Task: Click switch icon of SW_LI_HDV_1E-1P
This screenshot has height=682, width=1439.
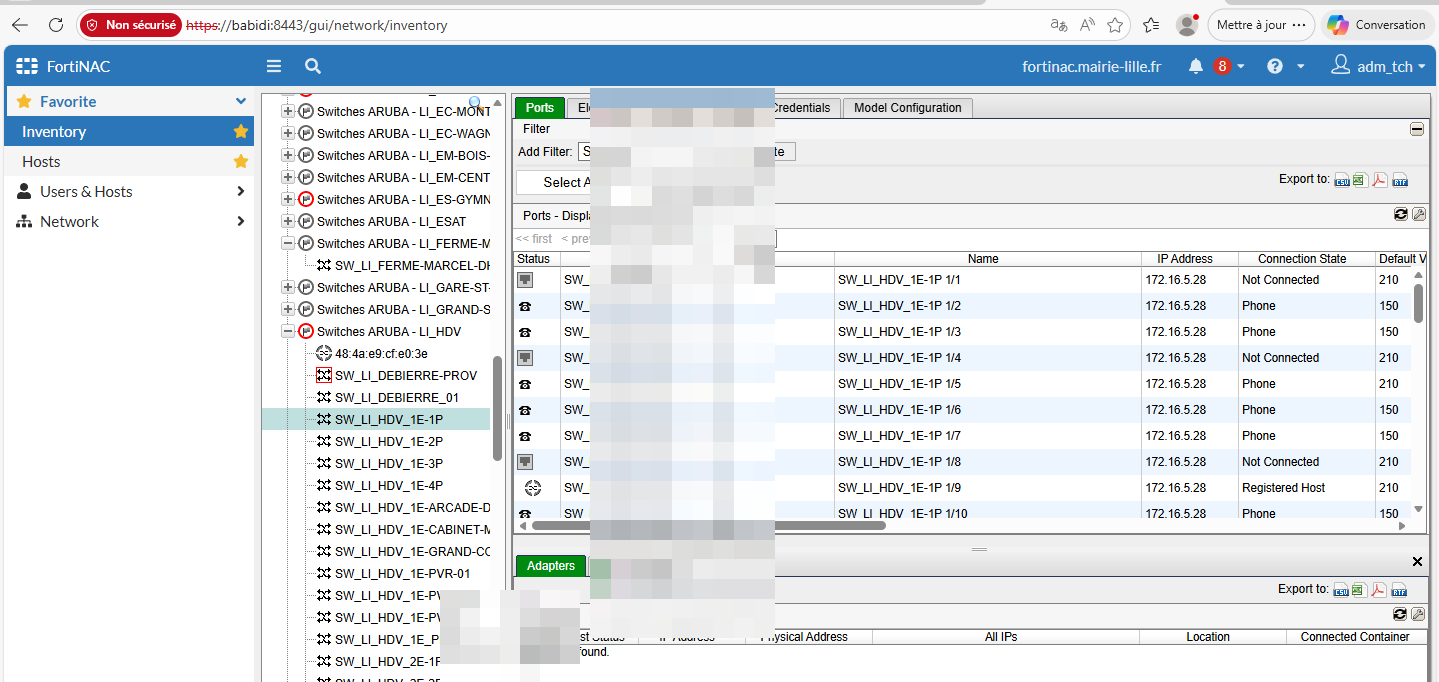Action: point(323,419)
